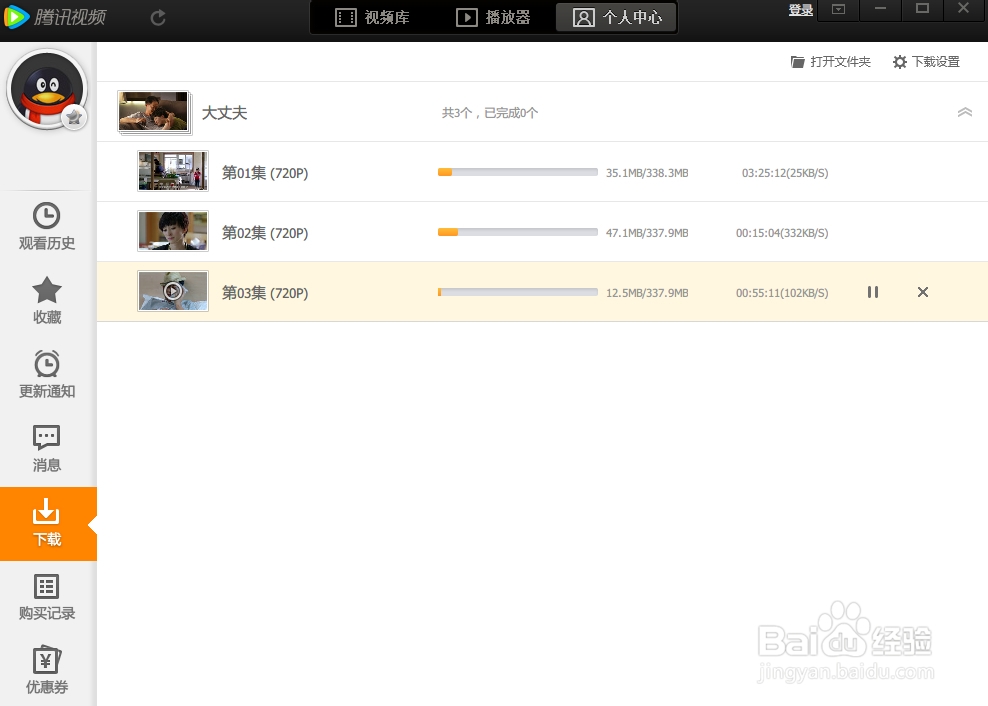Open 购买记录 purchase records

pos(47,596)
